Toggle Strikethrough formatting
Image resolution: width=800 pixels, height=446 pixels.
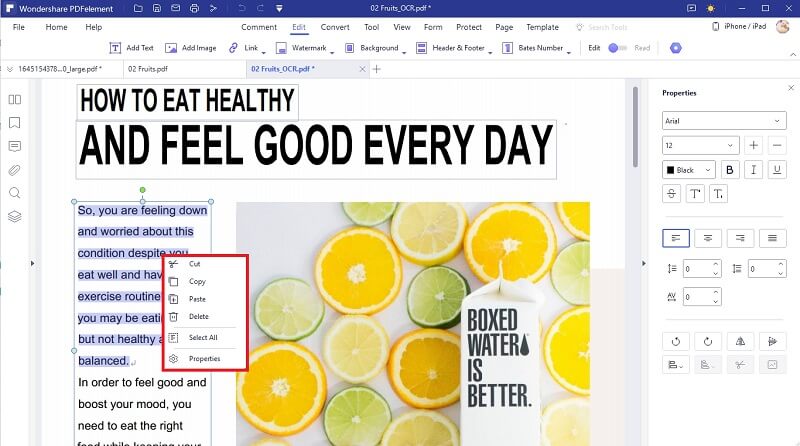(x=671, y=194)
